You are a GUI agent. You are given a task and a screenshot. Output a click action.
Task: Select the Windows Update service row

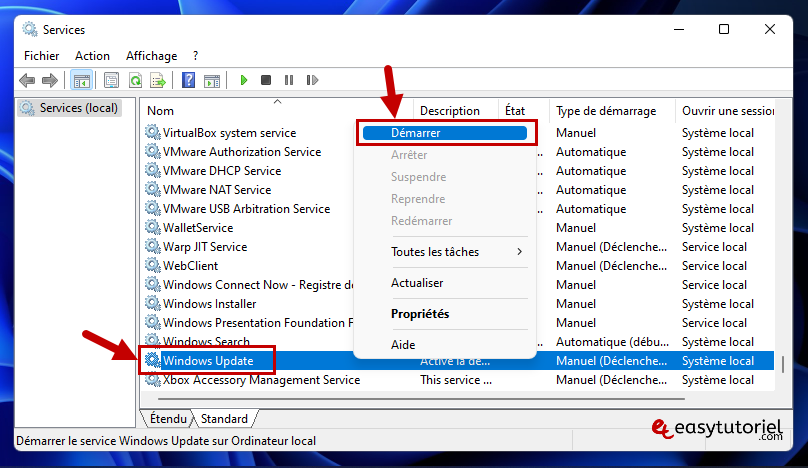pyautogui.click(x=459, y=361)
